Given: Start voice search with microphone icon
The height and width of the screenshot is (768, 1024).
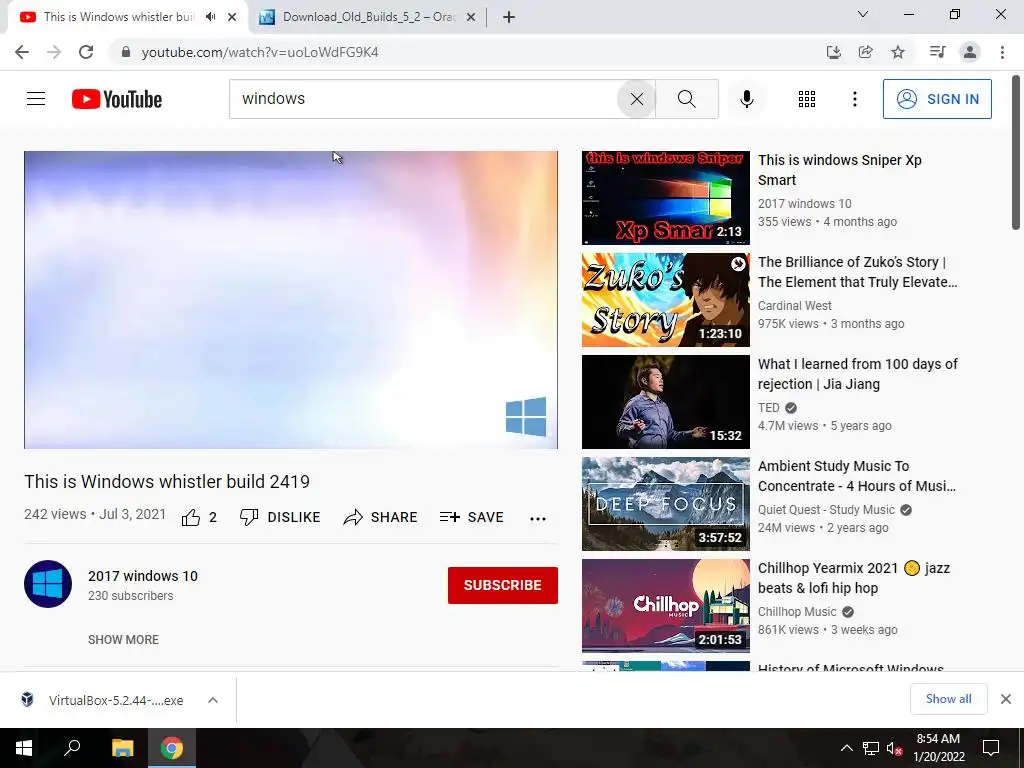Looking at the screenshot, I should coord(746,99).
